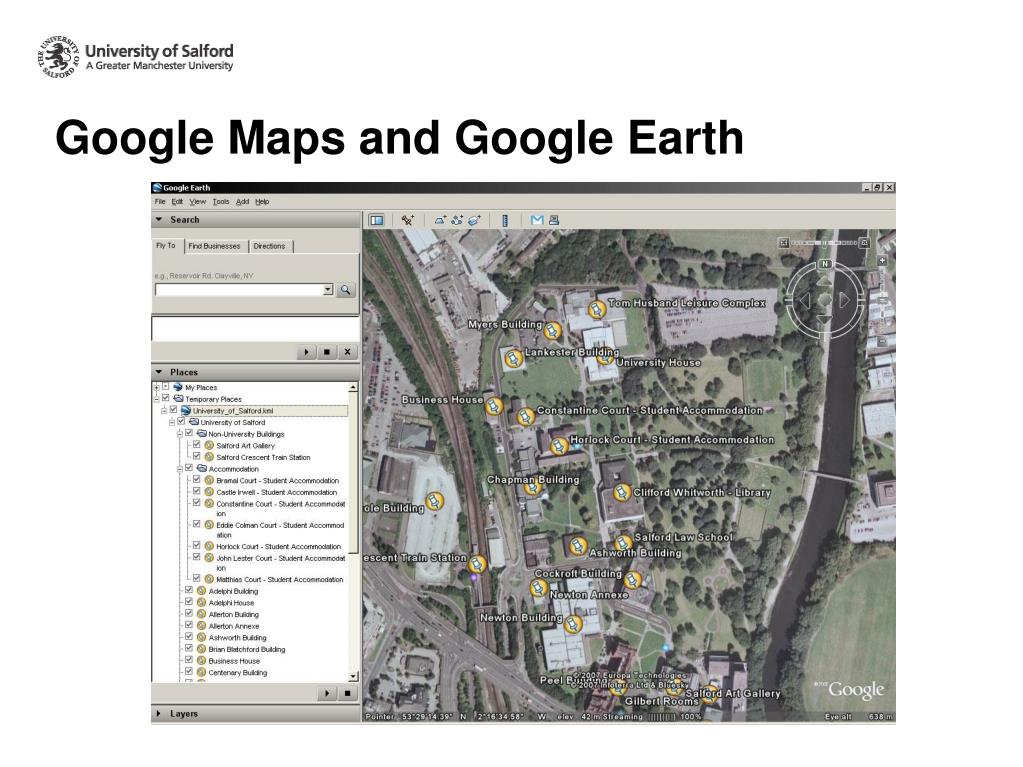
Task: Click the navigation ring left arrow
Action: click(805, 300)
